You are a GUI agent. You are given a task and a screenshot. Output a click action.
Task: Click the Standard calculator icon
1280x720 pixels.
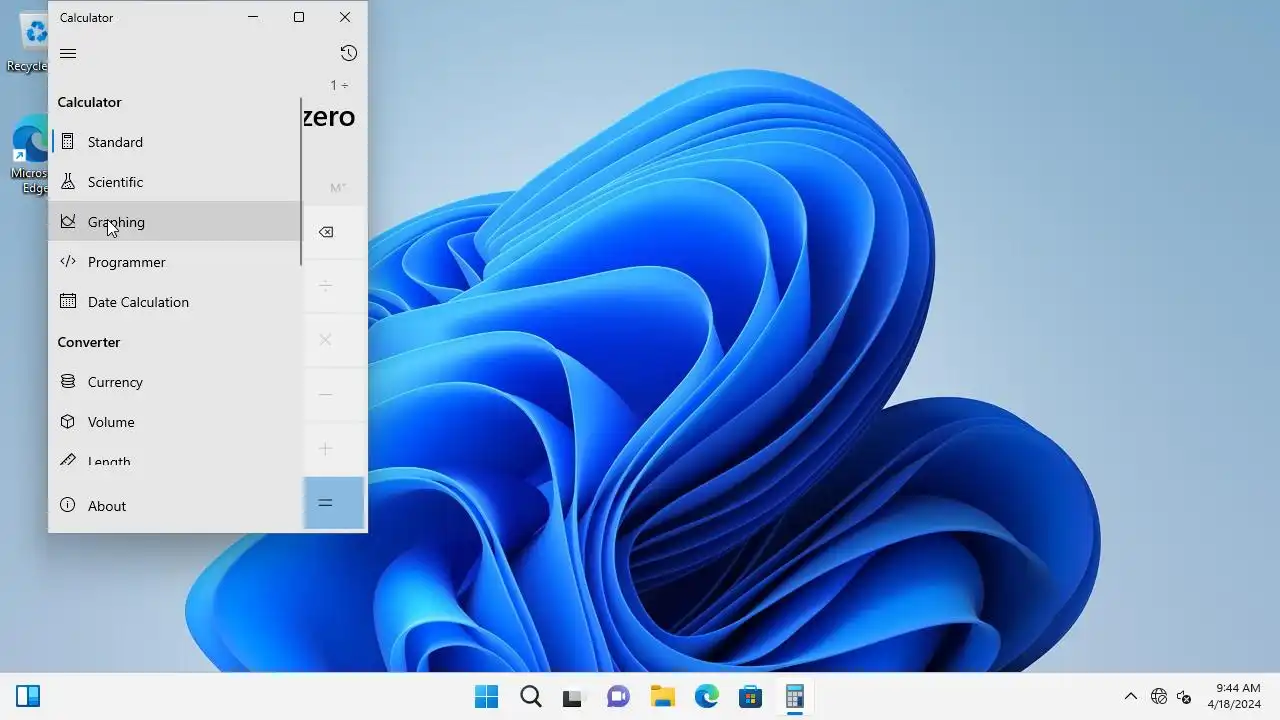click(68, 142)
